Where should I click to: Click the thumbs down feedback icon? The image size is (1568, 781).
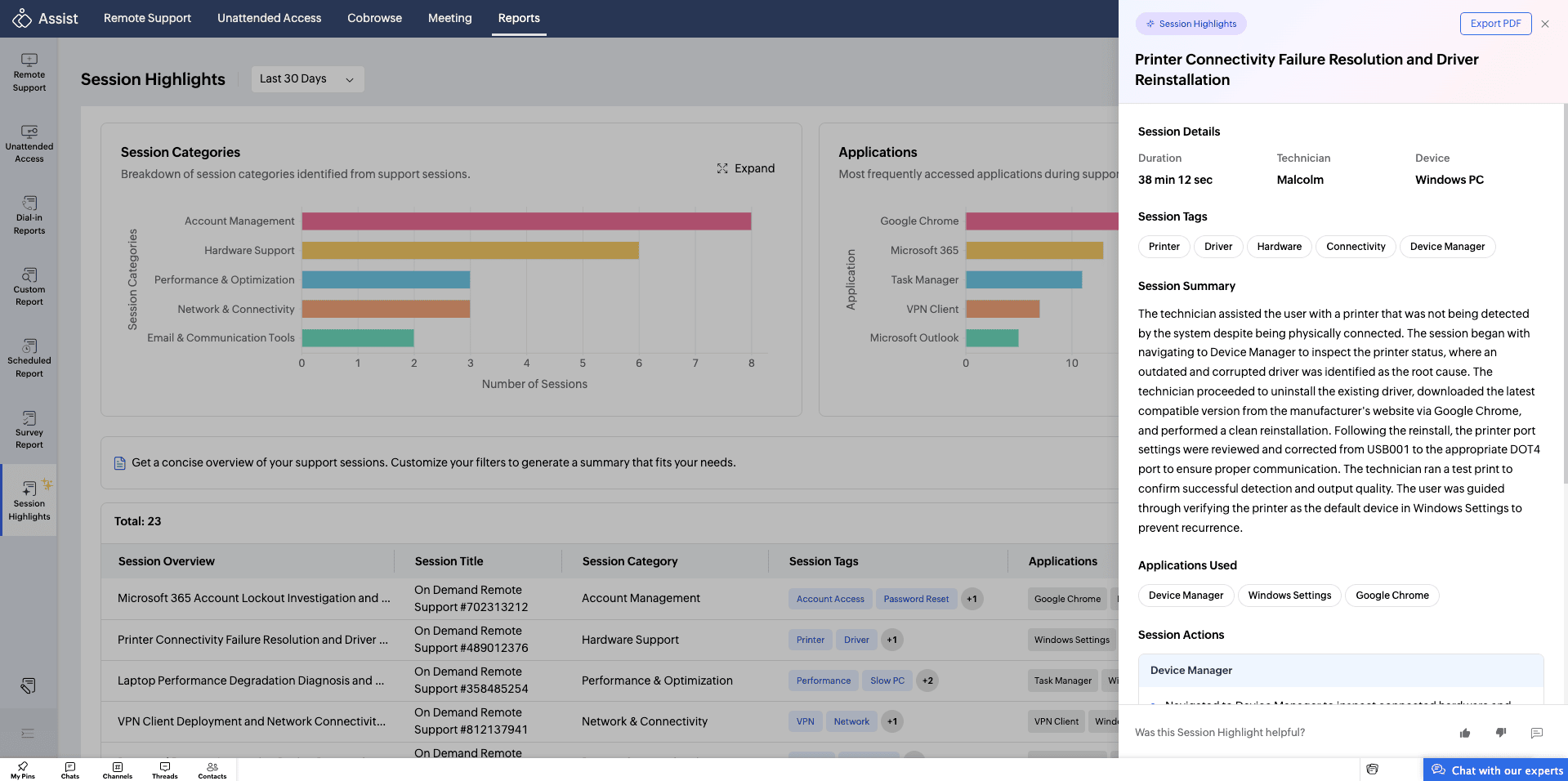1501,733
